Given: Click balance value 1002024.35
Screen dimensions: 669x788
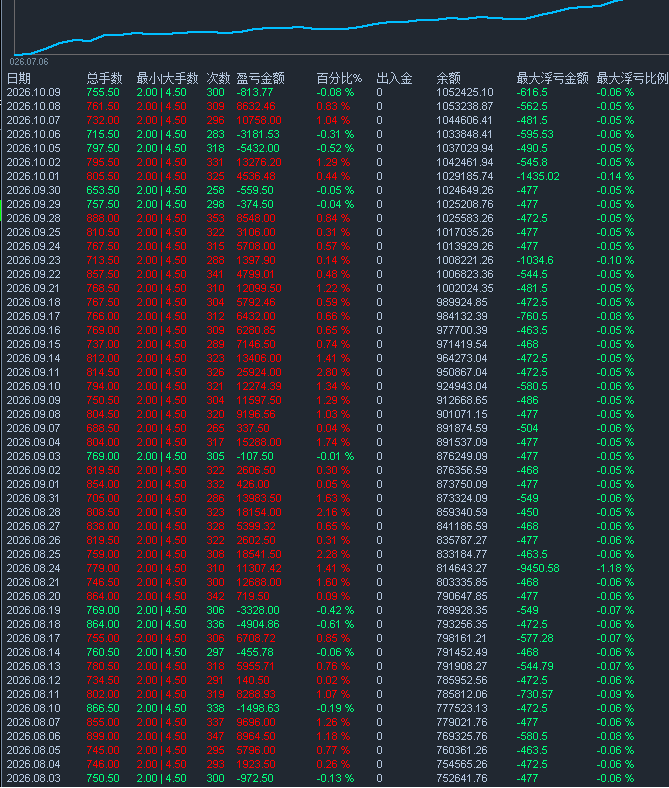Looking at the screenshot, I should 465,288.
